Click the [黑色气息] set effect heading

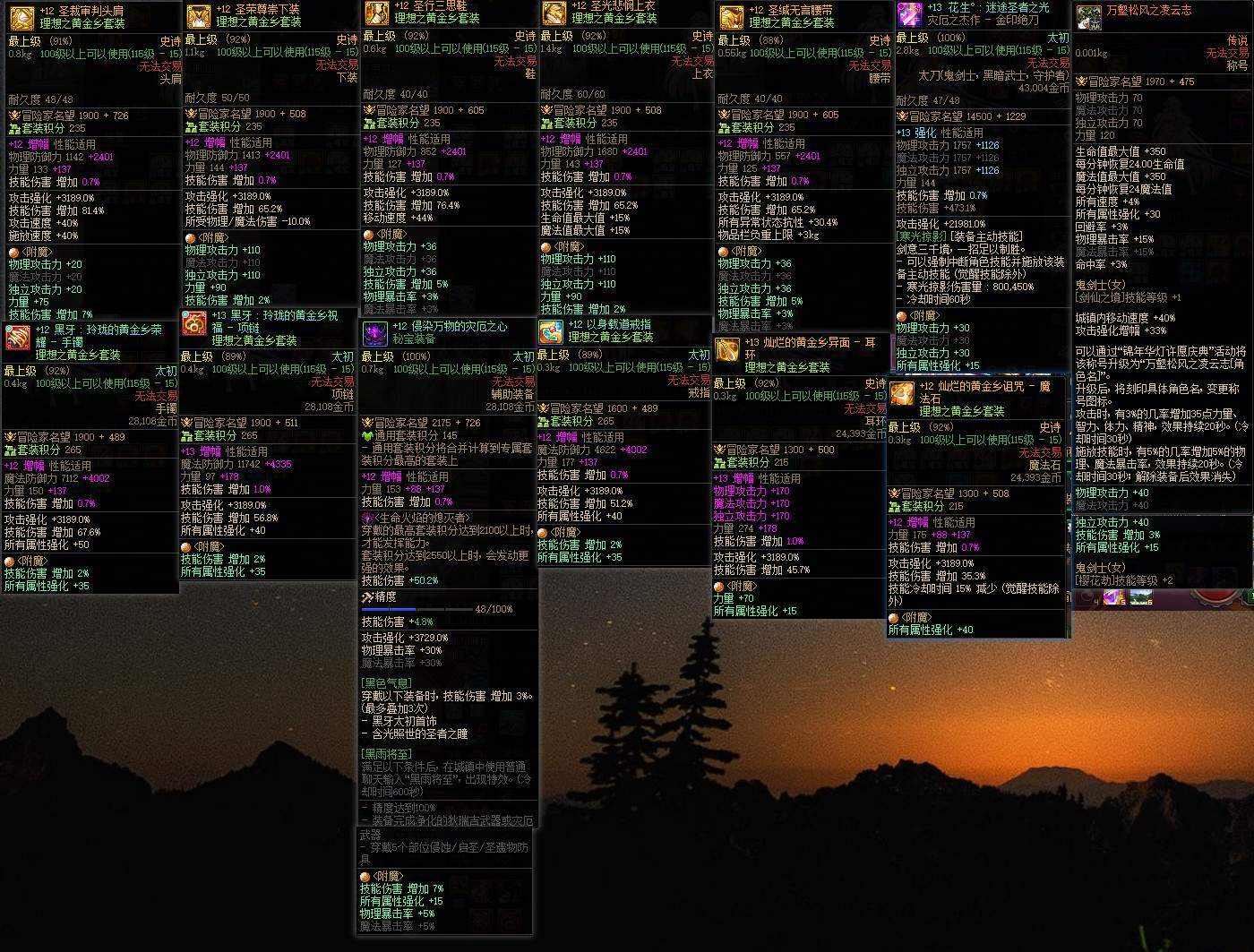coord(387,682)
